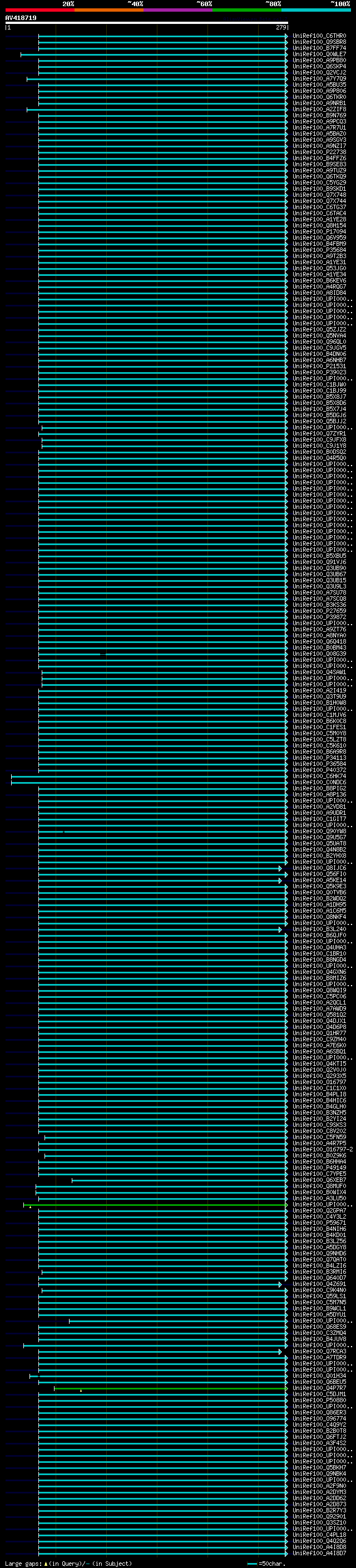Click the alignment bar of row C6HK74
The width and height of the screenshot is (356, 1568).
pos(149,776)
